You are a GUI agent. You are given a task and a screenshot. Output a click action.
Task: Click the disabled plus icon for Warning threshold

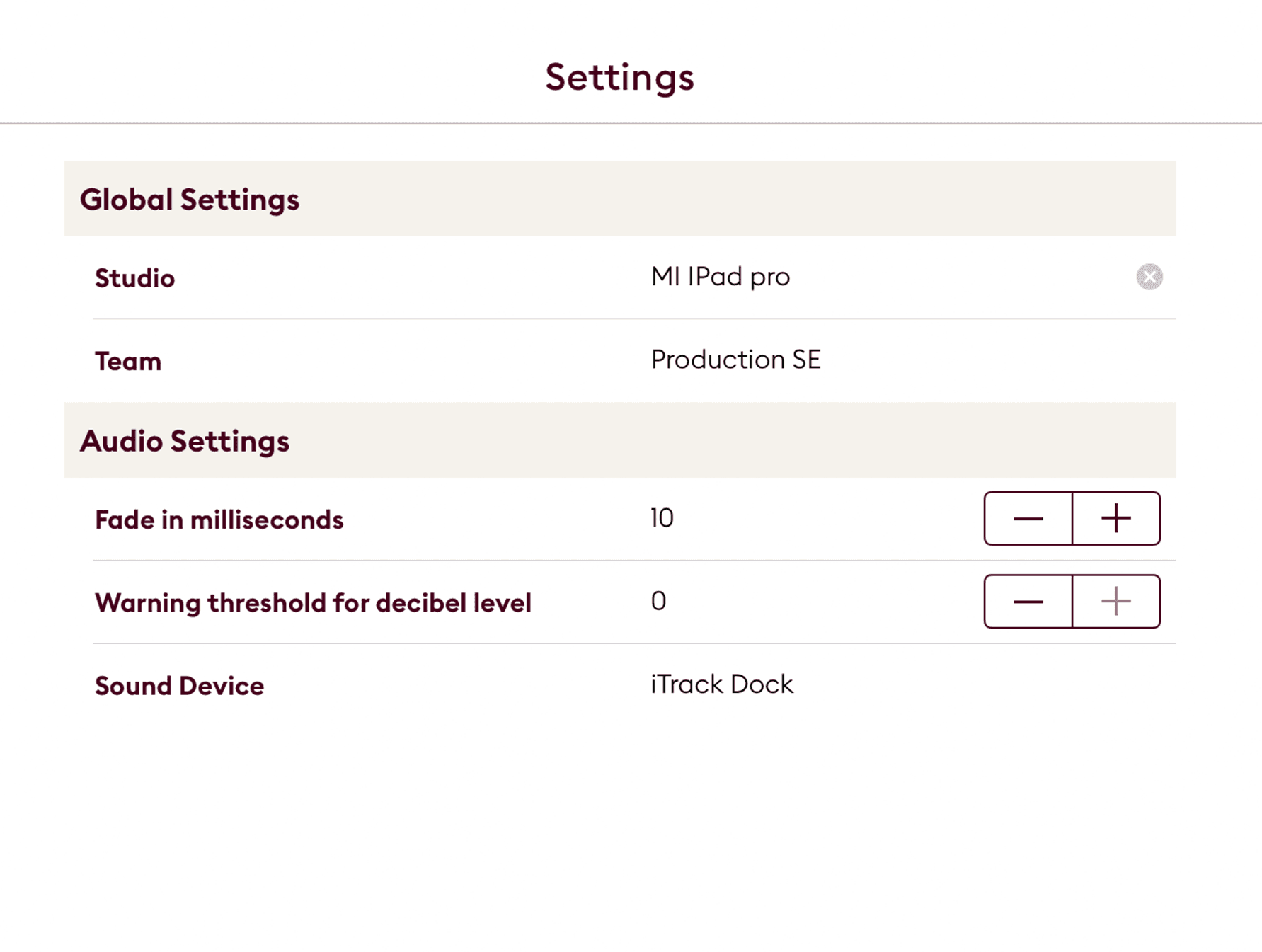(1115, 601)
